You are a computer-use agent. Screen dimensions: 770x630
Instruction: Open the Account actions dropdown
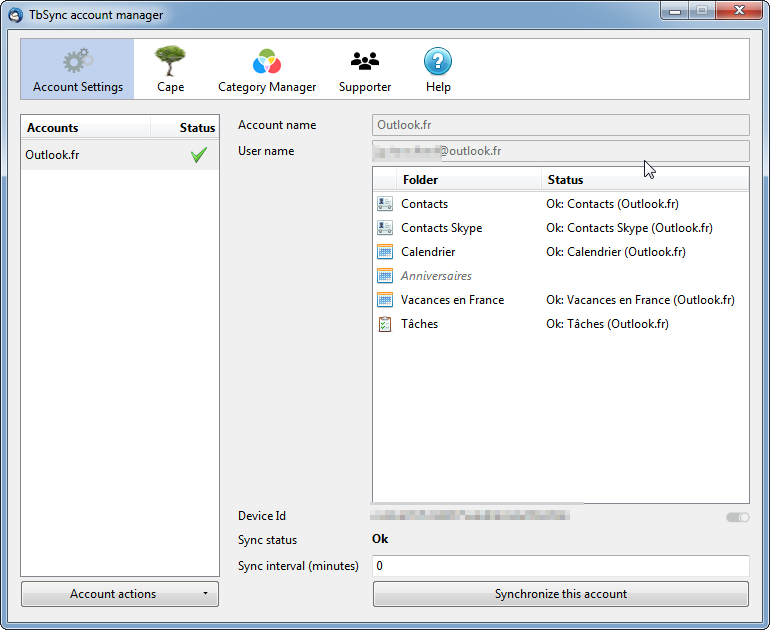pyautogui.click(x=120, y=594)
